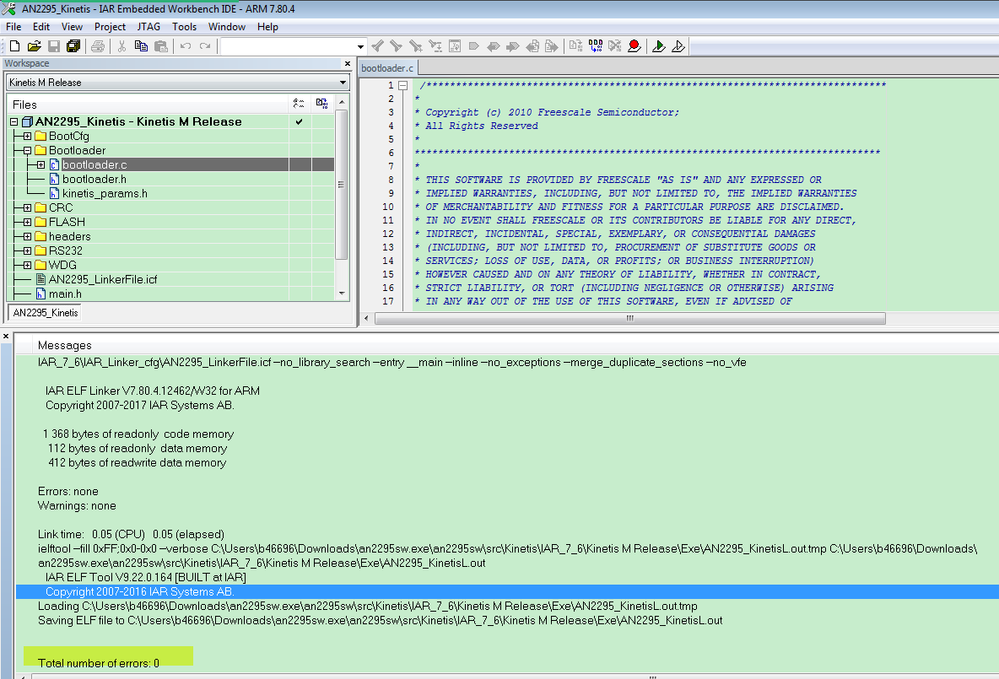Image resolution: width=999 pixels, height=679 pixels.
Task: Click Debug without Downloading icon
Action: [679, 46]
